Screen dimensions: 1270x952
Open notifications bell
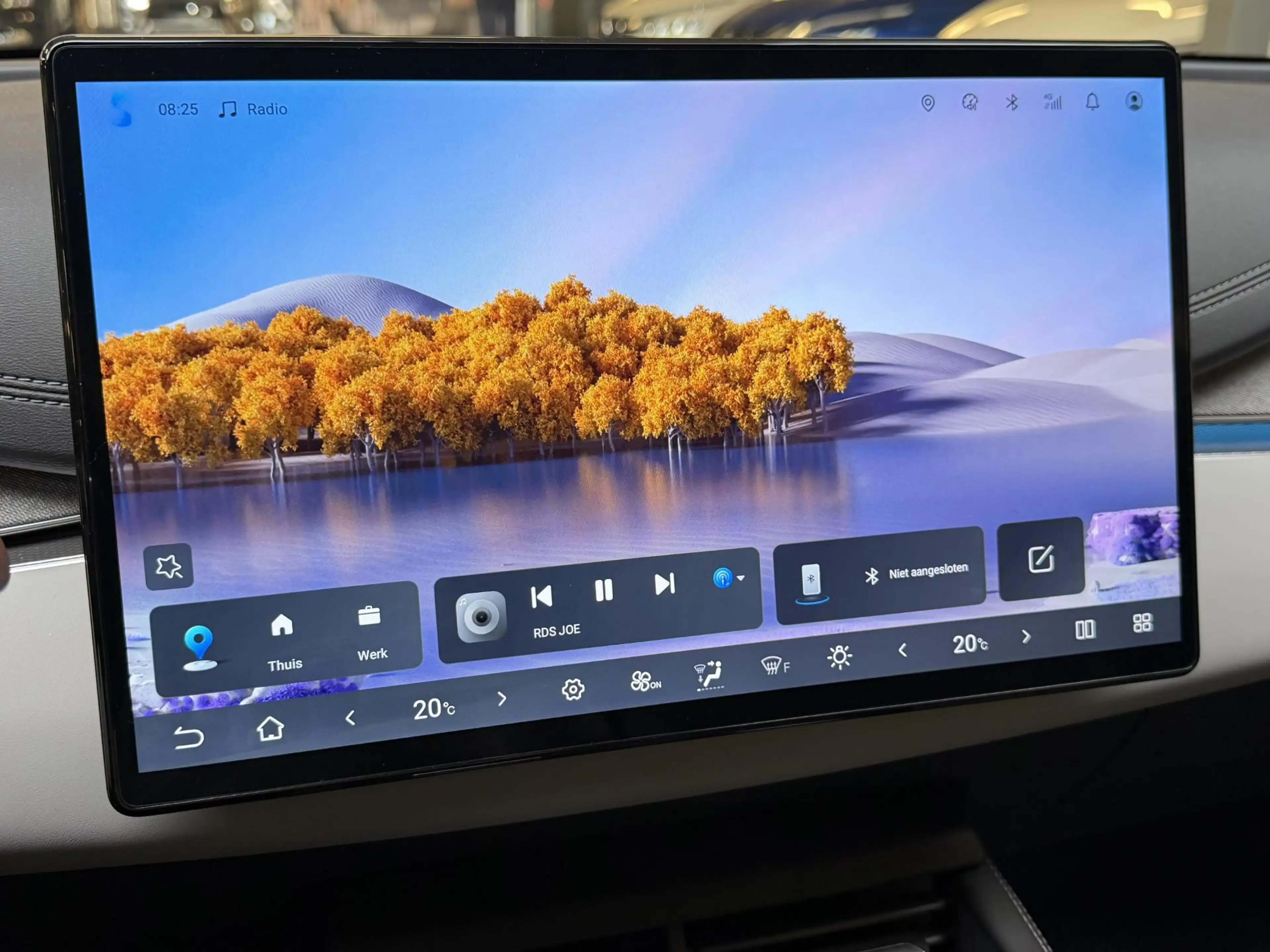1092,101
